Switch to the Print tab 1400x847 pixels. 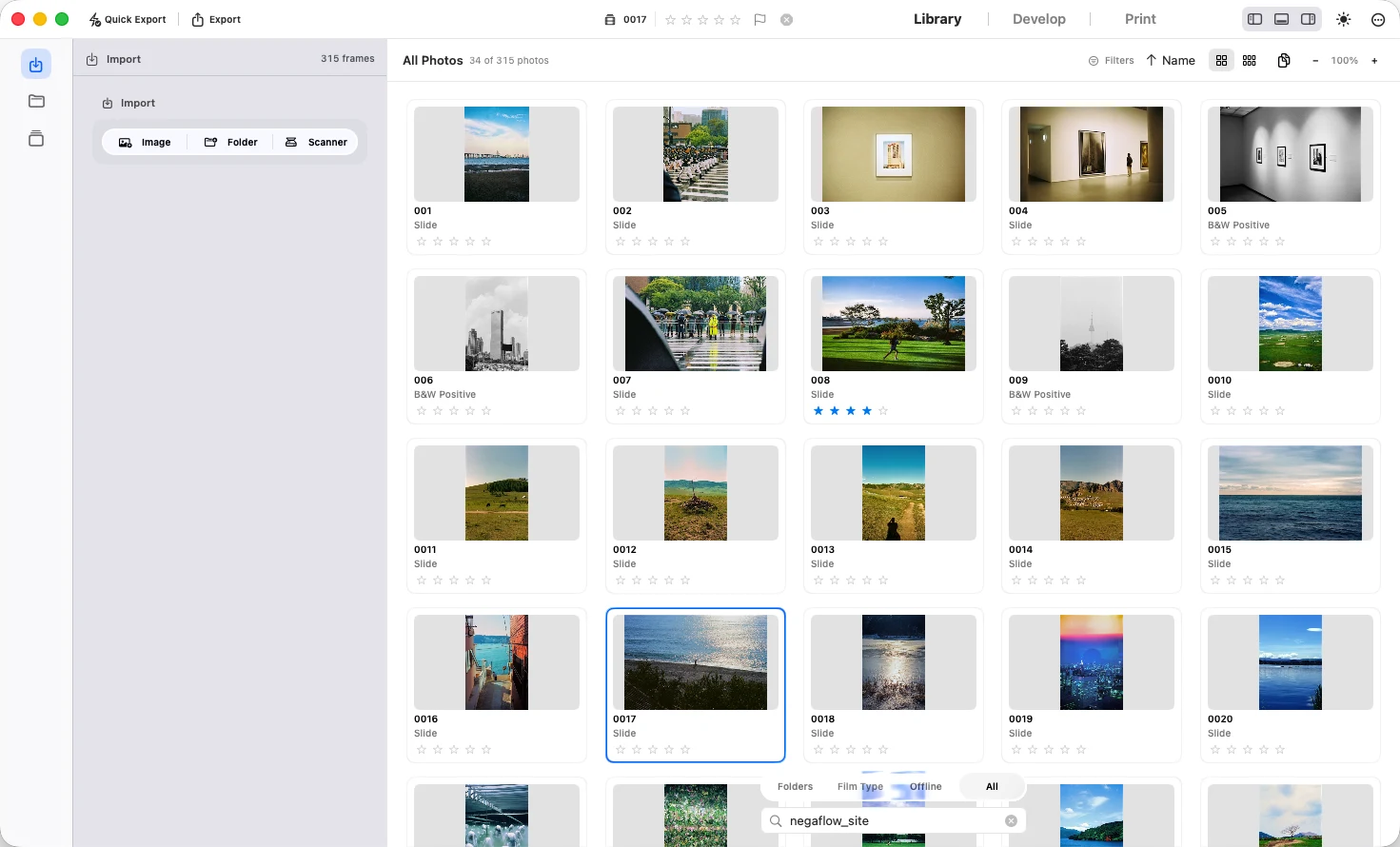pyautogui.click(x=1140, y=19)
